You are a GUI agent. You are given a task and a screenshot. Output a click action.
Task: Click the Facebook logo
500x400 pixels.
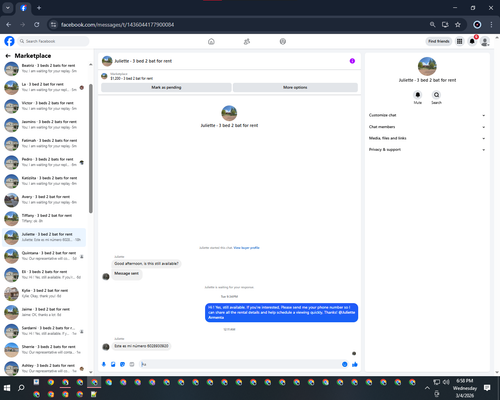9,41
